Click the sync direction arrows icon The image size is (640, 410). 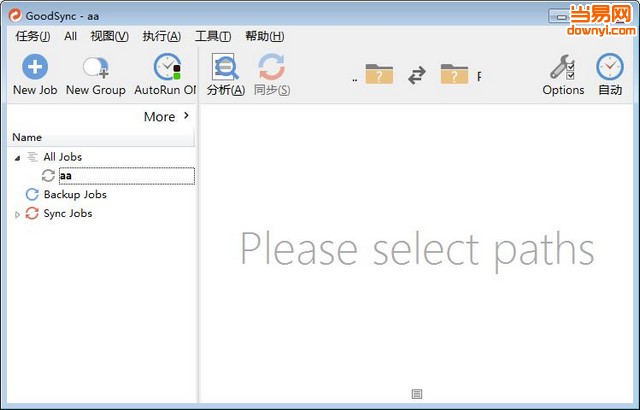(417, 74)
